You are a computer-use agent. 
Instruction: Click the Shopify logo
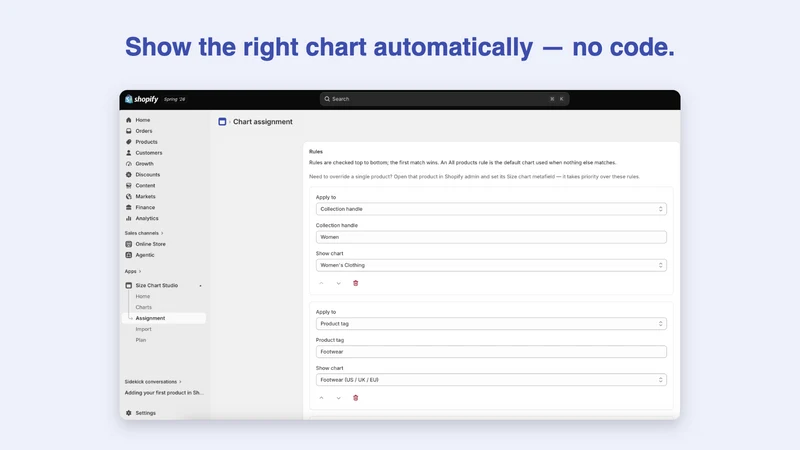141,99
